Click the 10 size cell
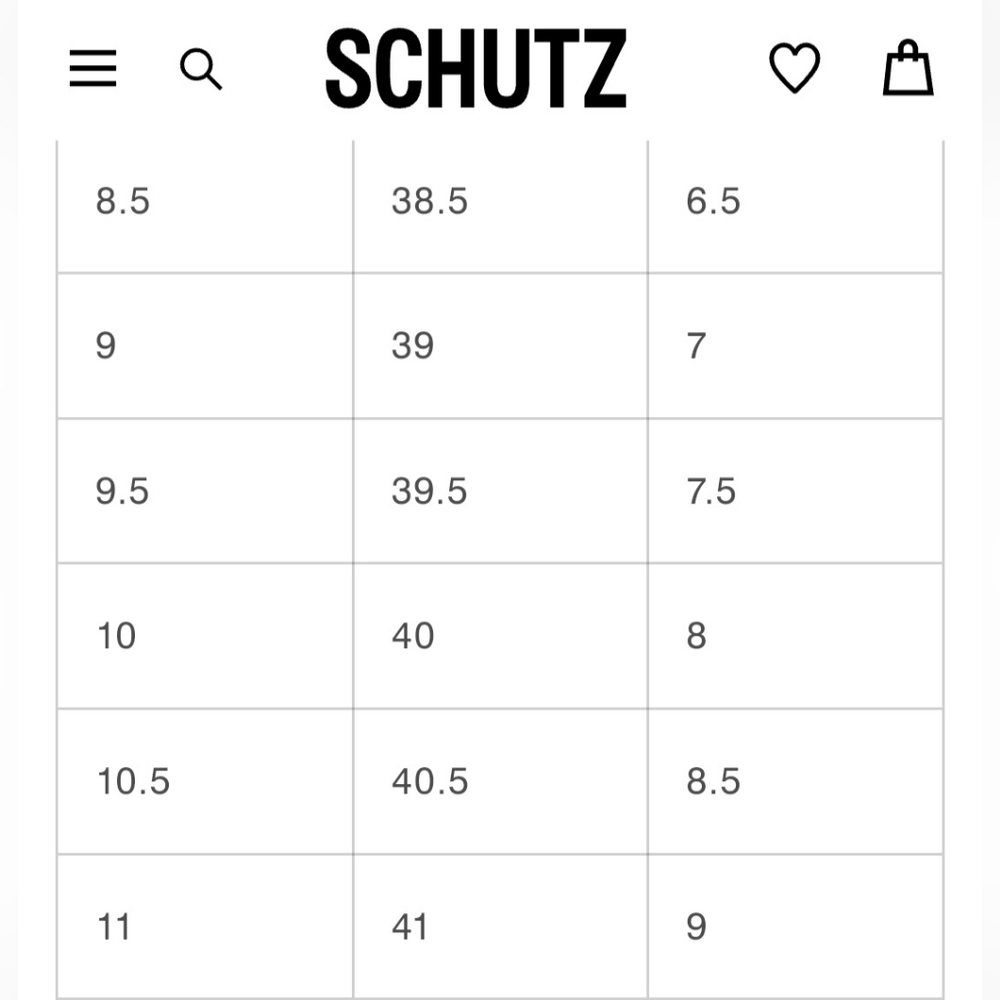 [x=205, y=636]
